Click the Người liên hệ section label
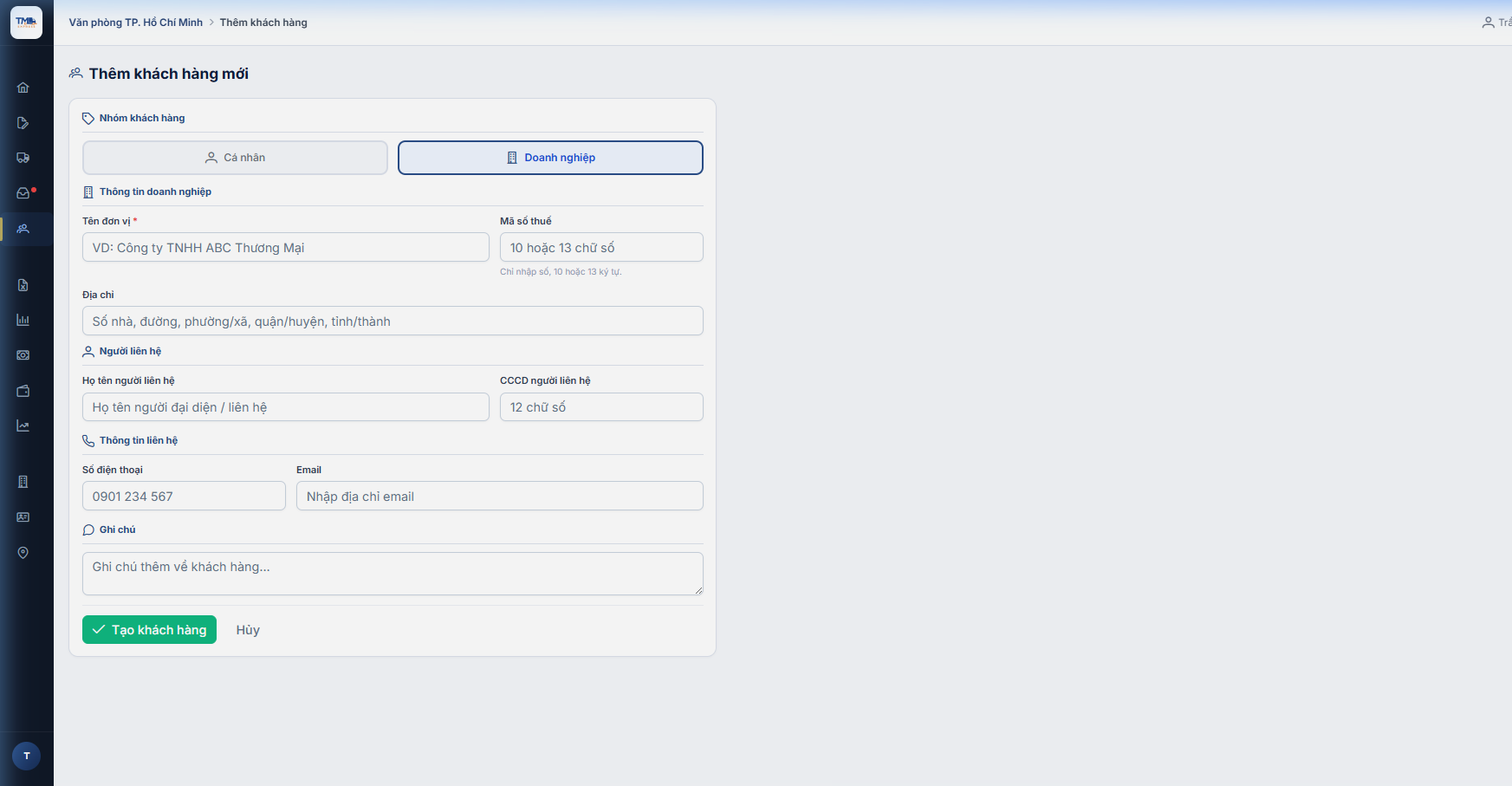Viewport: 1512px width, 786px height. click(x=130, y=351)
